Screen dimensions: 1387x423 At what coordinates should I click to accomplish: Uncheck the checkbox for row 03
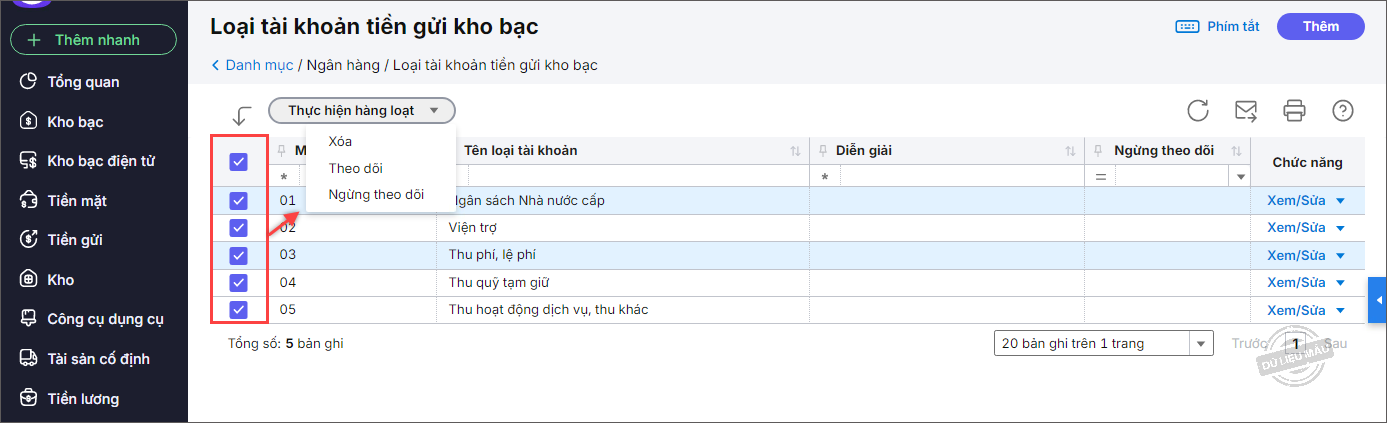(239, 255)
